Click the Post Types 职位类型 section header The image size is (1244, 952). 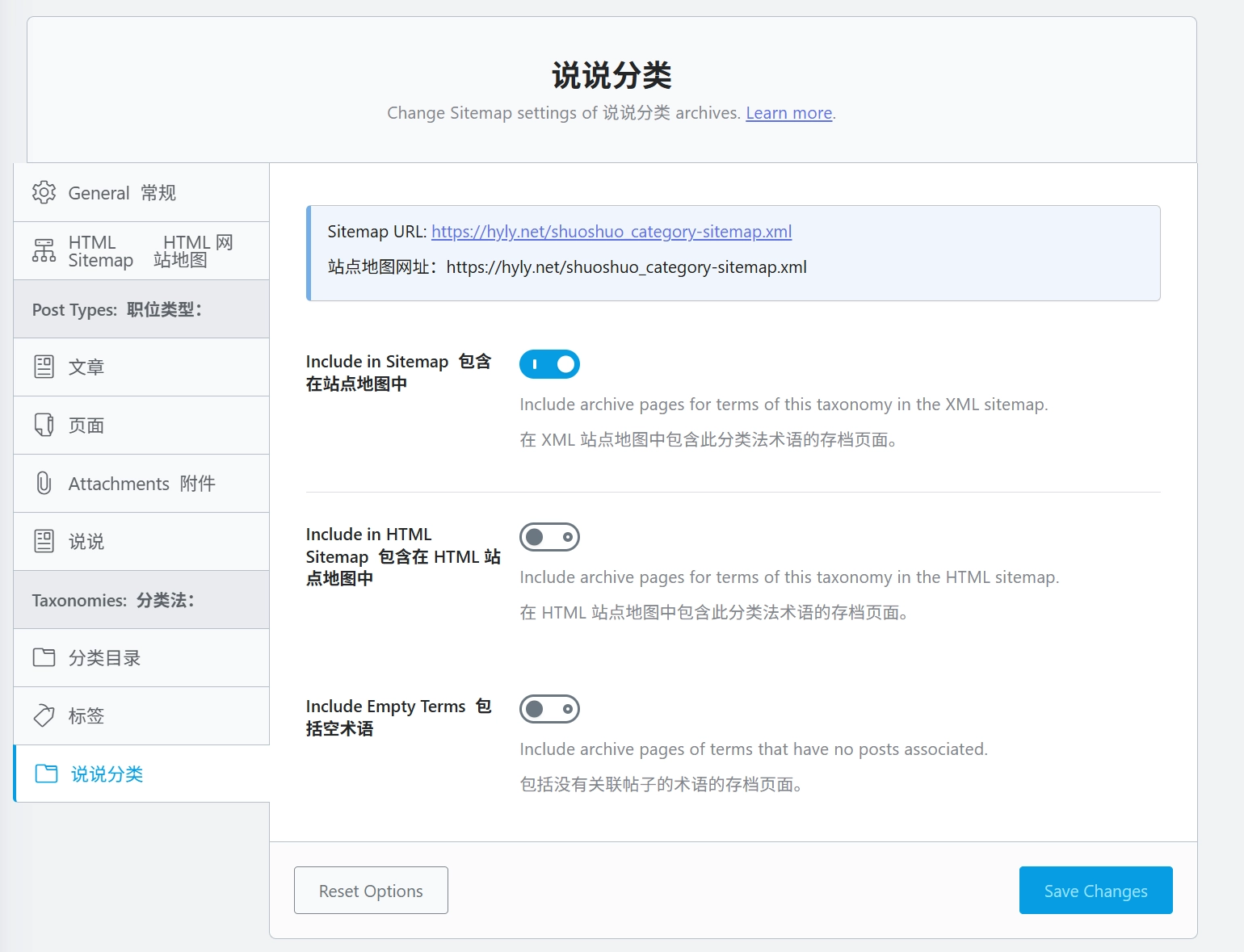click(141, 308)
